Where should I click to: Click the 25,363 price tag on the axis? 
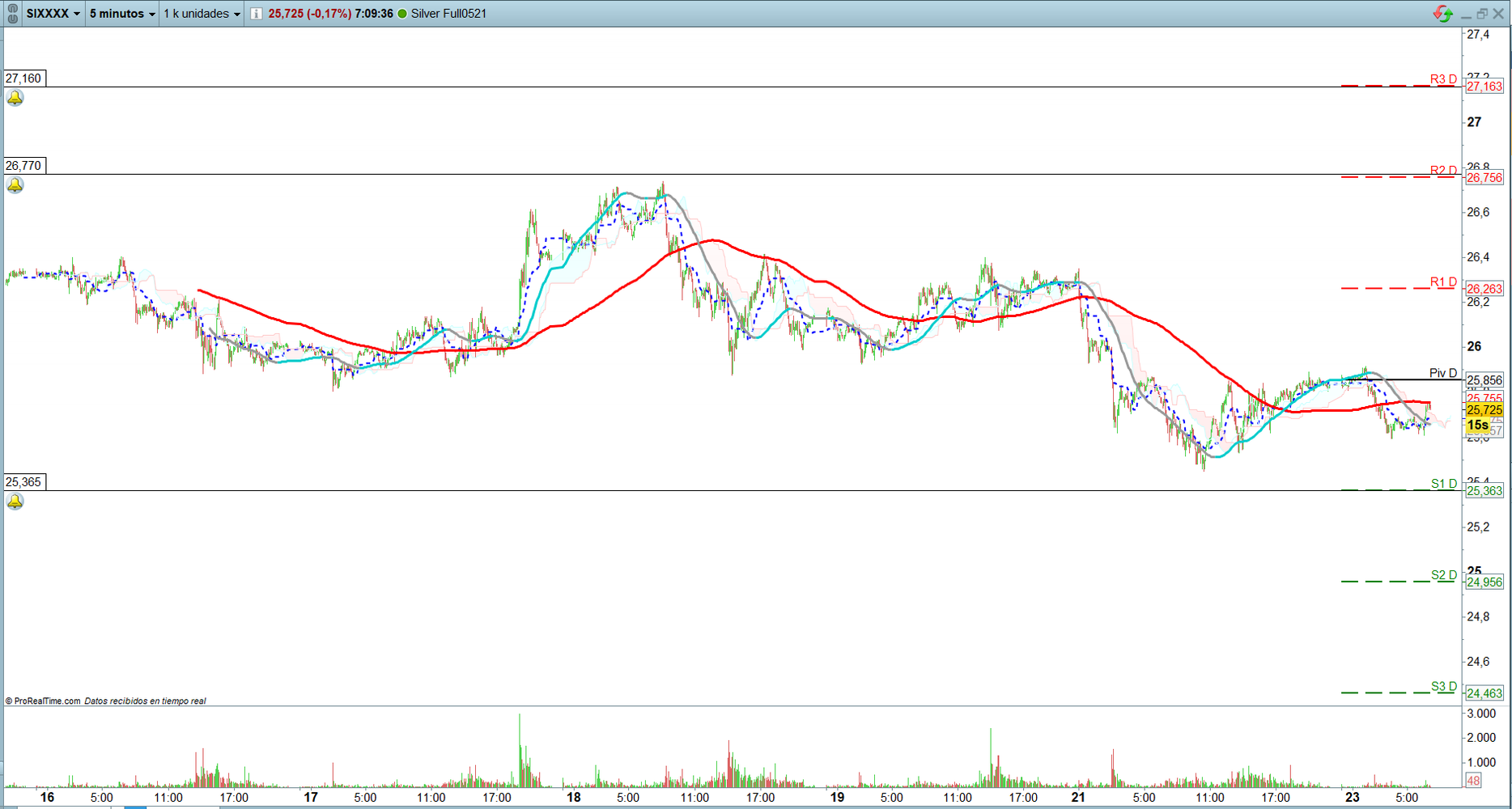point(1484,491)
